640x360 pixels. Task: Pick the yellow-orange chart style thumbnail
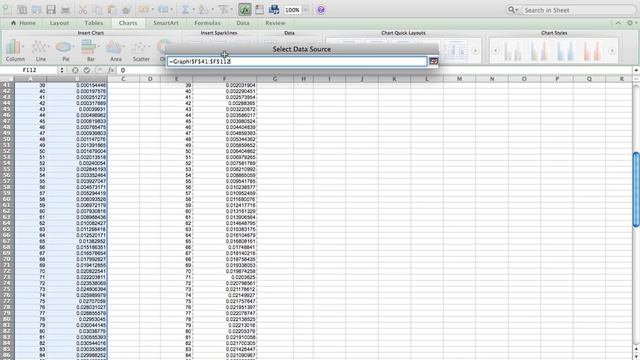click(x=540, y=51)
